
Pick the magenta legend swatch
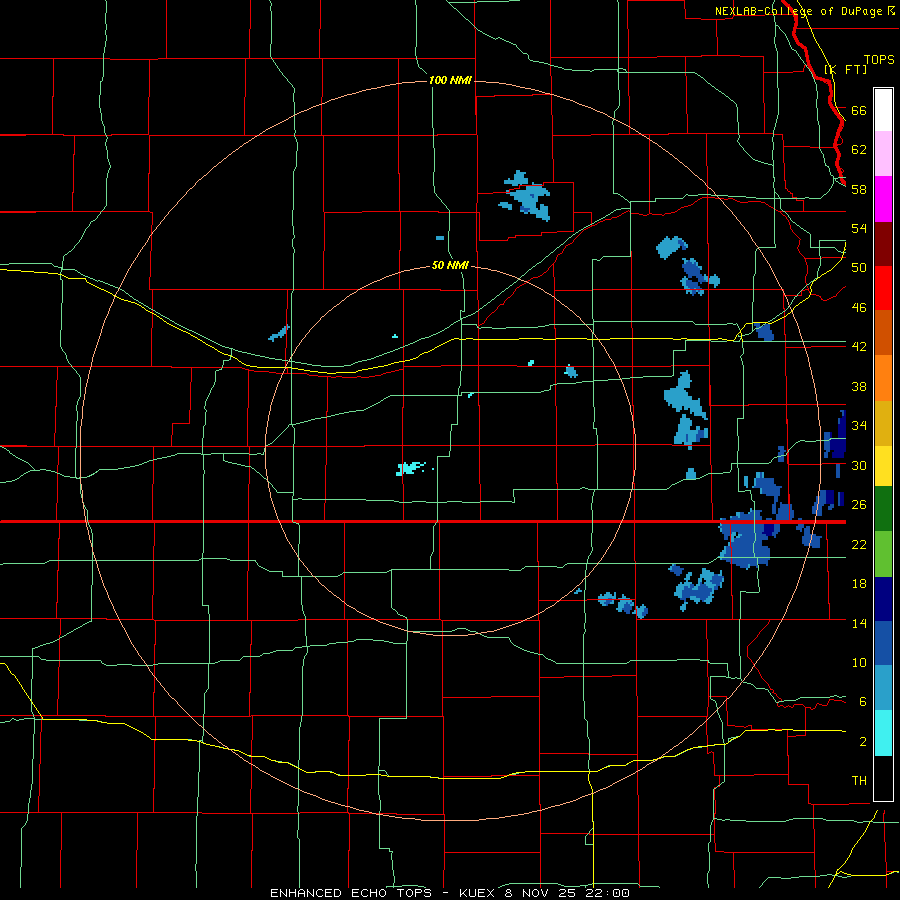[x=883, y=199]
